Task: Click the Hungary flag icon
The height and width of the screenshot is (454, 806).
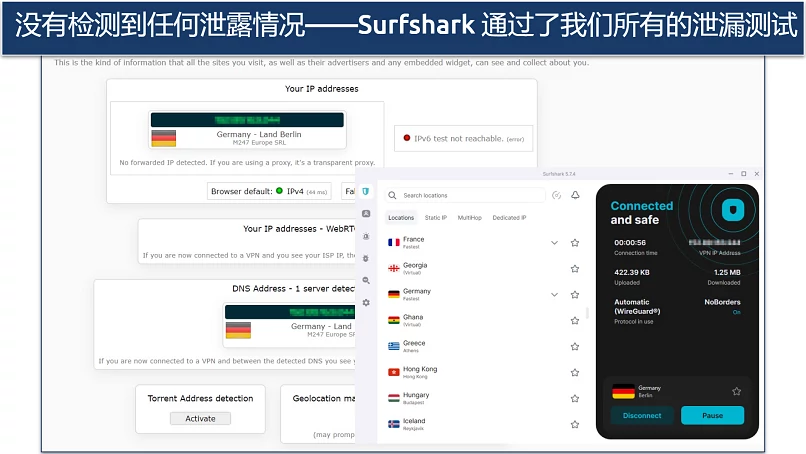Action: point(394,398)
